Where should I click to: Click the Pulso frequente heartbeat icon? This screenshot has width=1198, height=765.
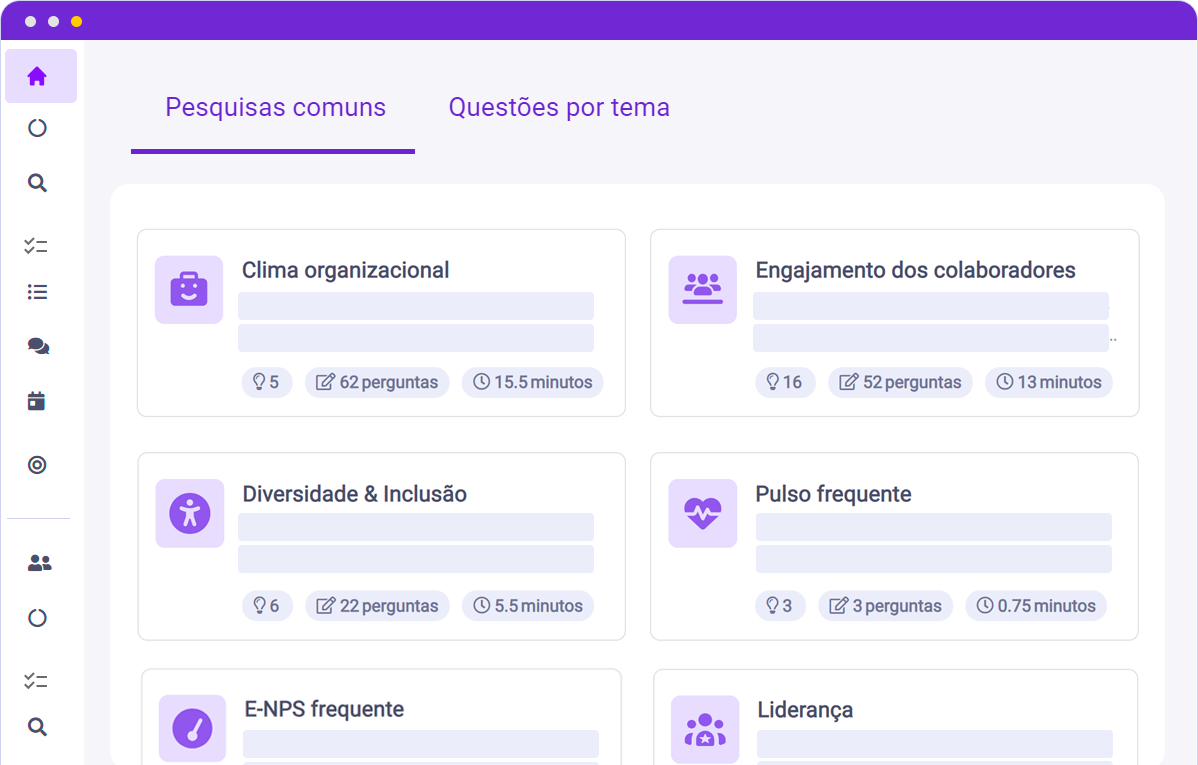(x=703, y=513)
